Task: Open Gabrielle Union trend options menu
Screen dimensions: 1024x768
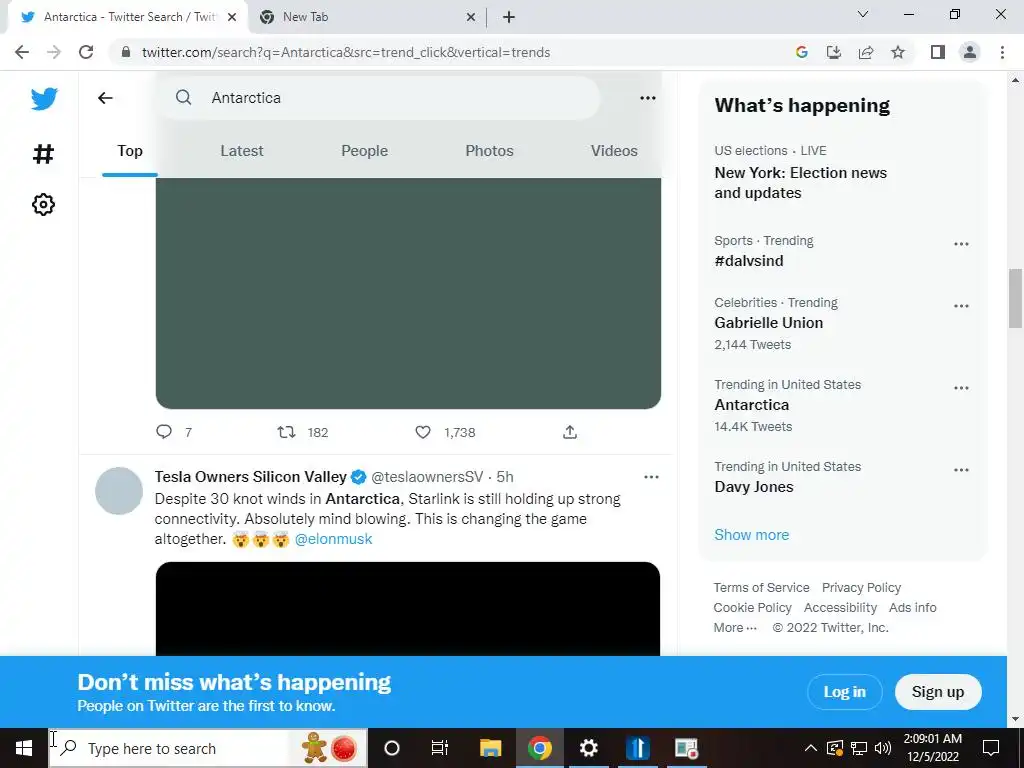Action: (961, 306)
